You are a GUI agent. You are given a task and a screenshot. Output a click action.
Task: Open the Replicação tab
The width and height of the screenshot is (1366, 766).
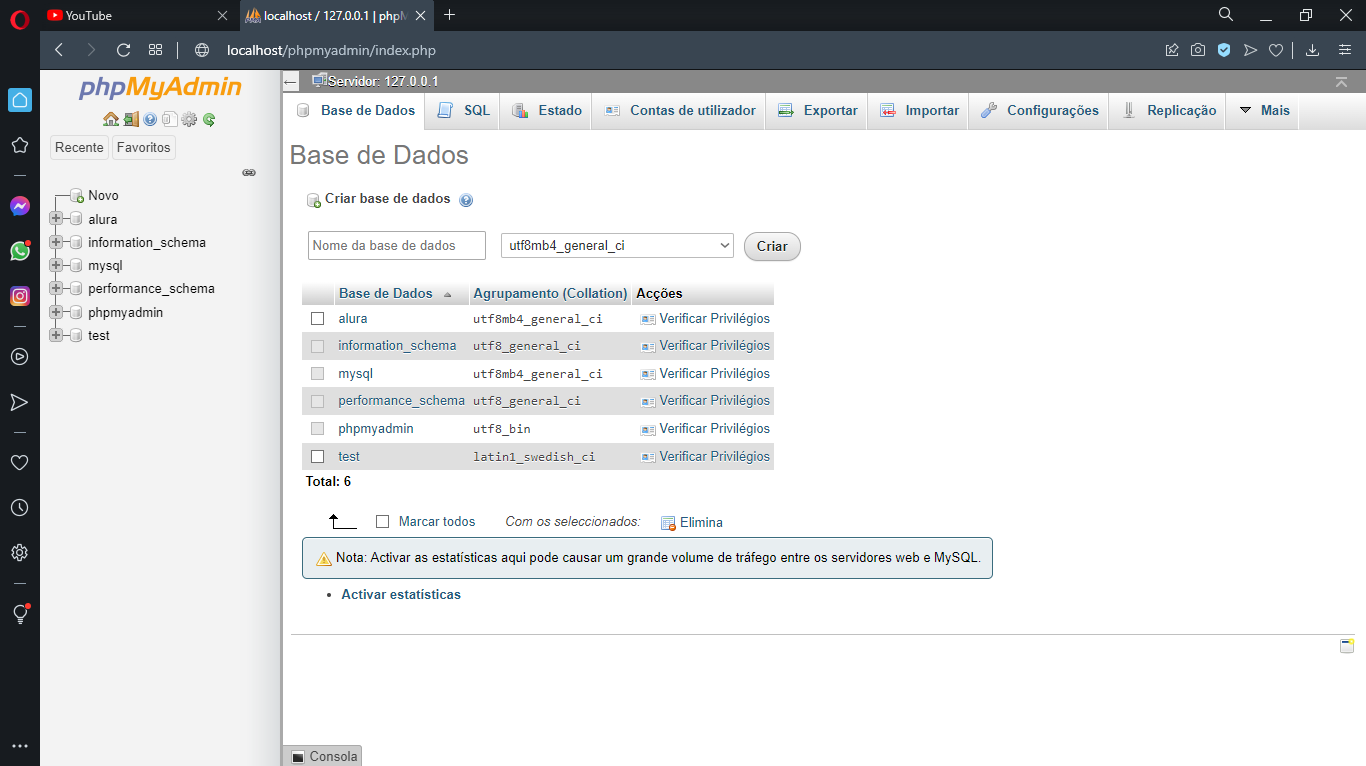(1168, 111)
